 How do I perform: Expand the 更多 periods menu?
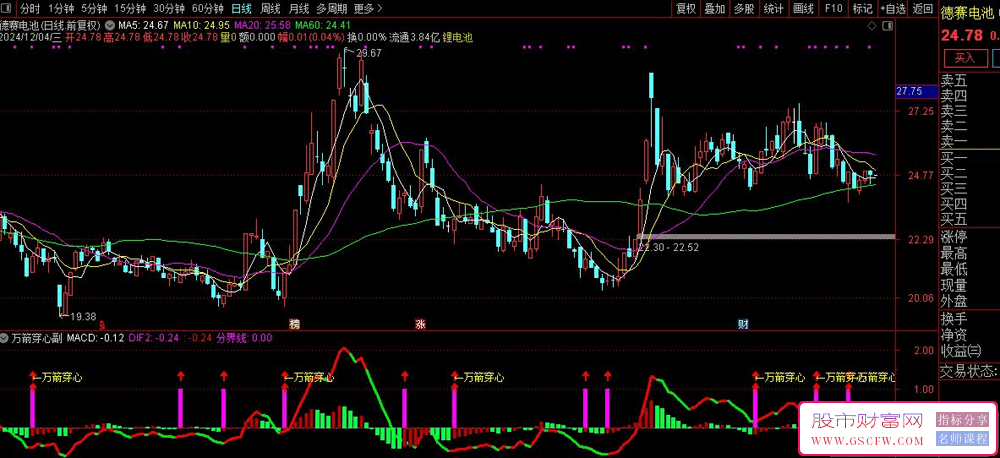pyautogui.click(x=368, y=9)
